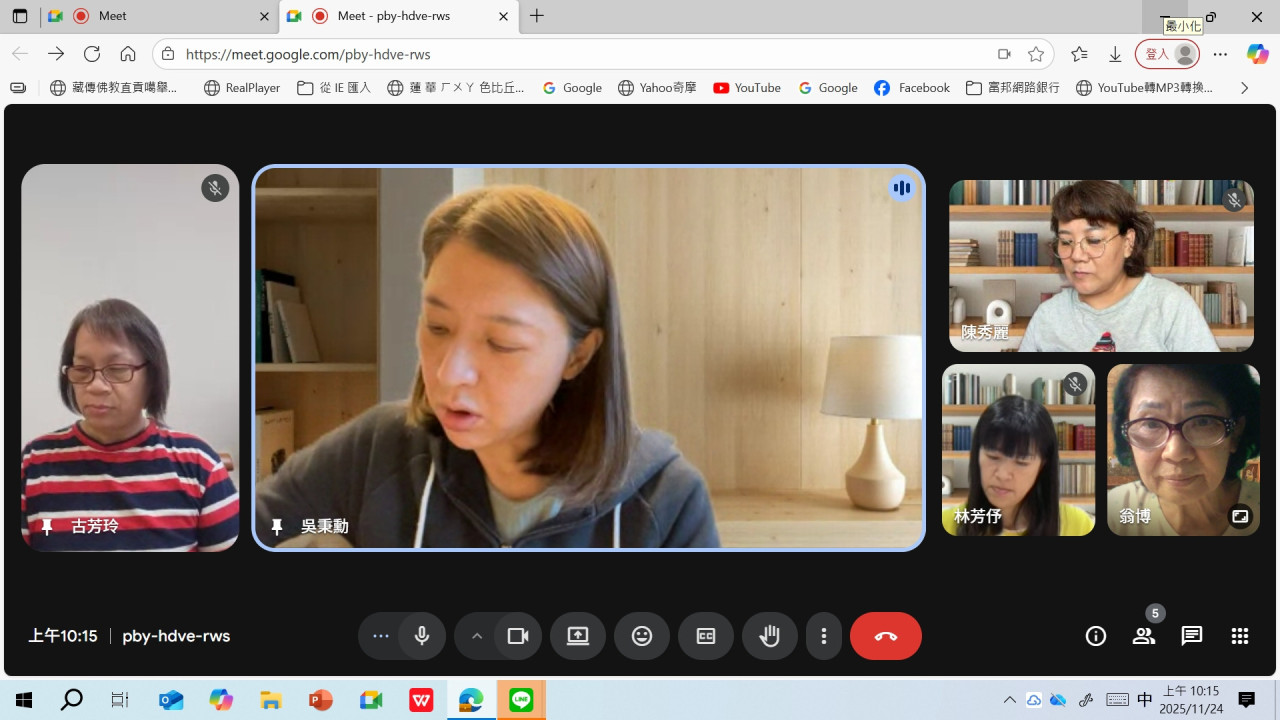
Task: Open the three-dot more options menu
Action: (x=824, y=636)
